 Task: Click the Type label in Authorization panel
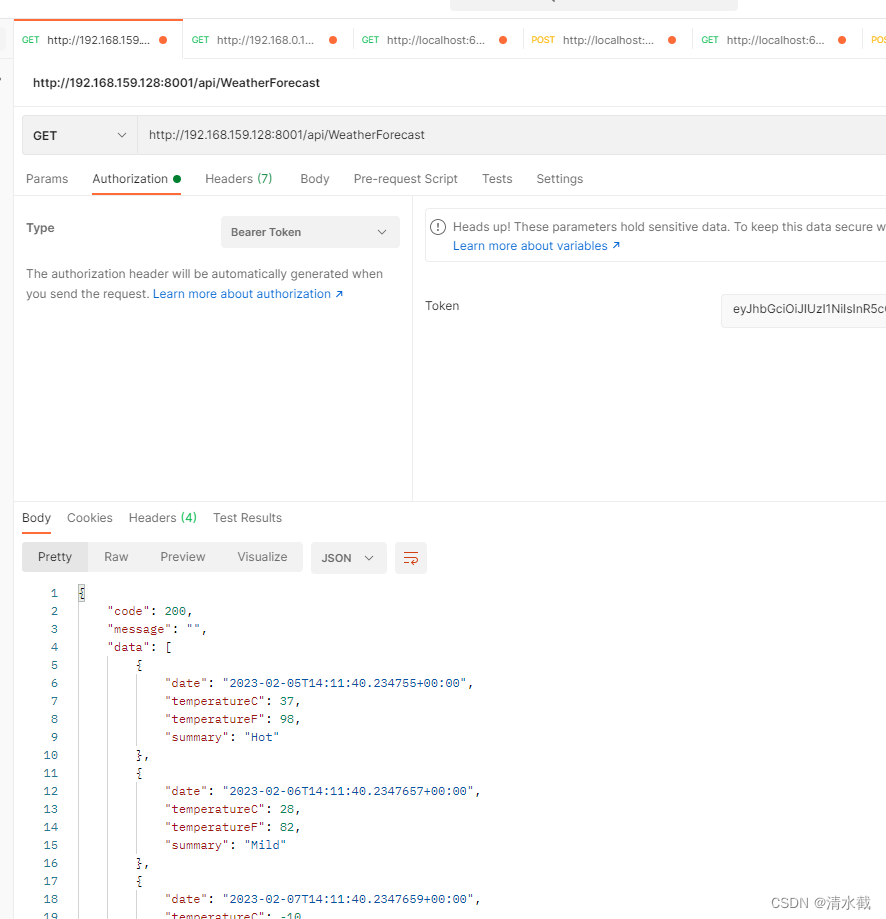pos(40,228)
